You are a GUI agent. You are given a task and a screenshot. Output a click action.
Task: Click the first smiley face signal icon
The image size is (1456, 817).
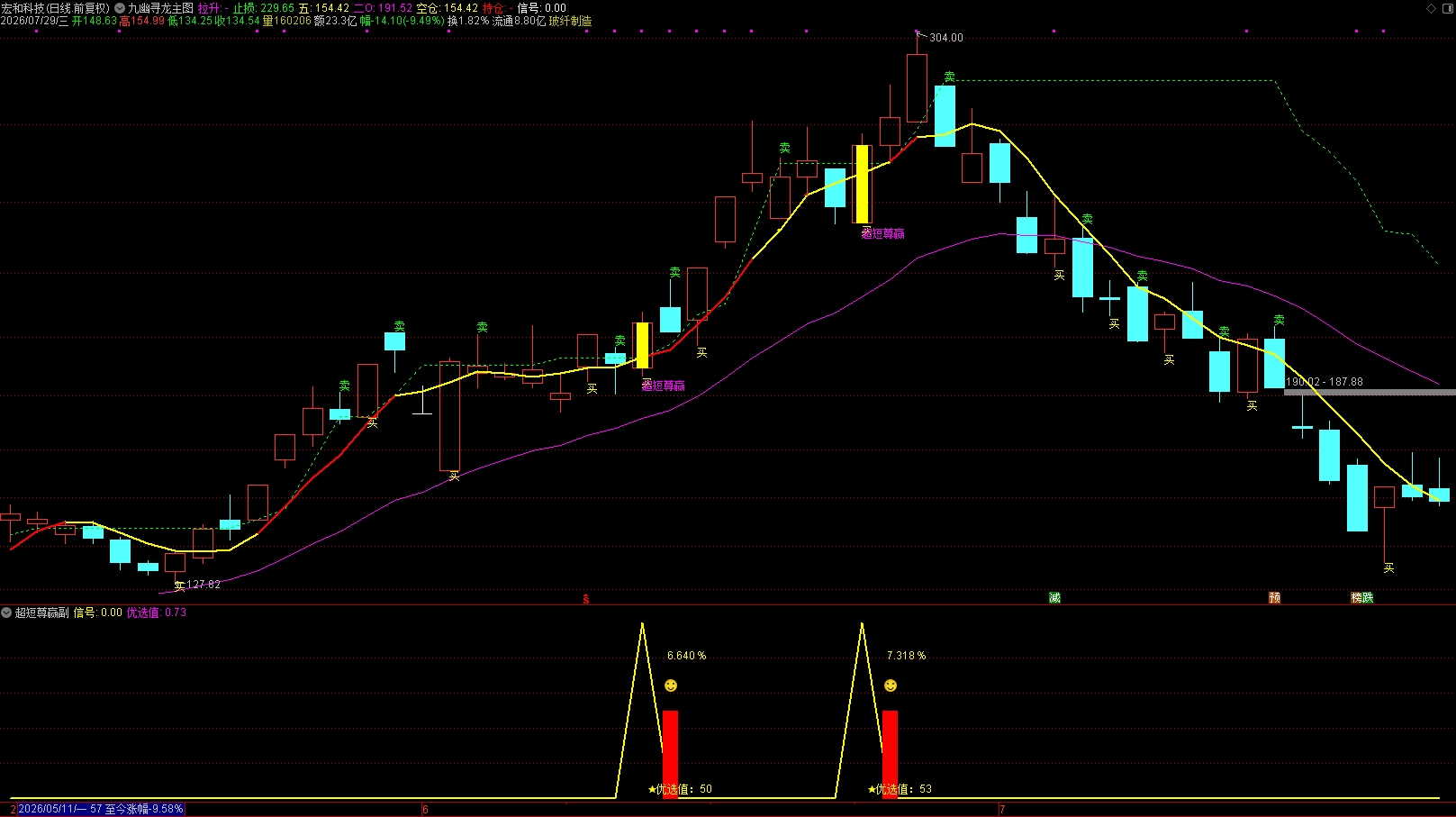pyautogui.click(x=671, y=685)
